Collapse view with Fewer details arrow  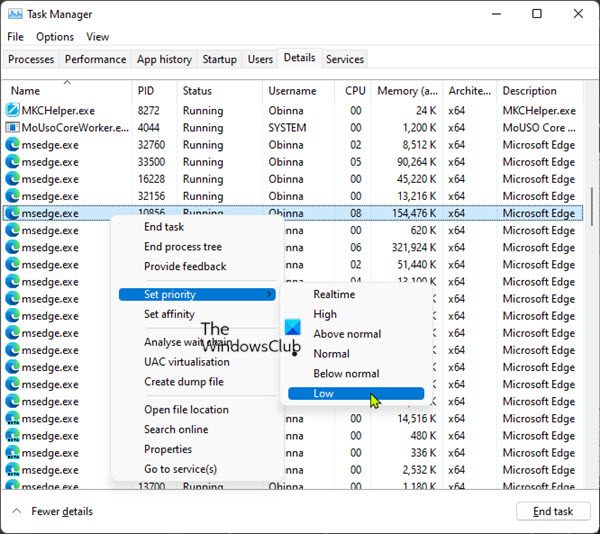[x=18, y=511]
